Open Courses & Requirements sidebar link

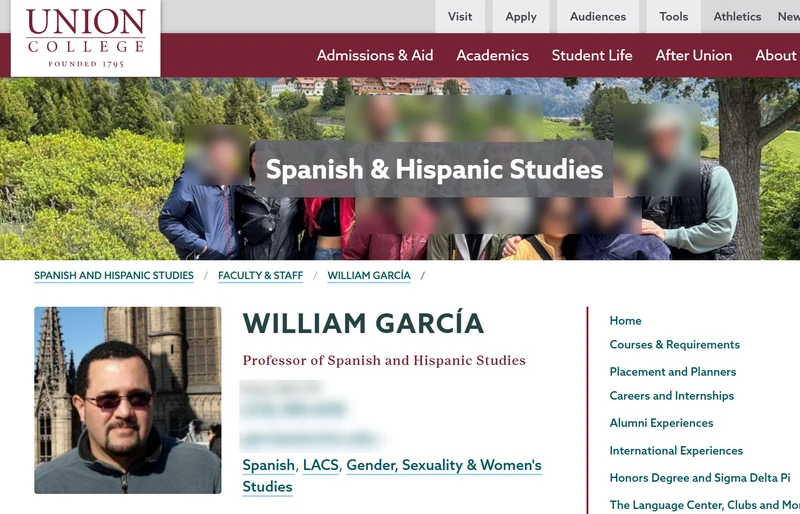(674, 345)
